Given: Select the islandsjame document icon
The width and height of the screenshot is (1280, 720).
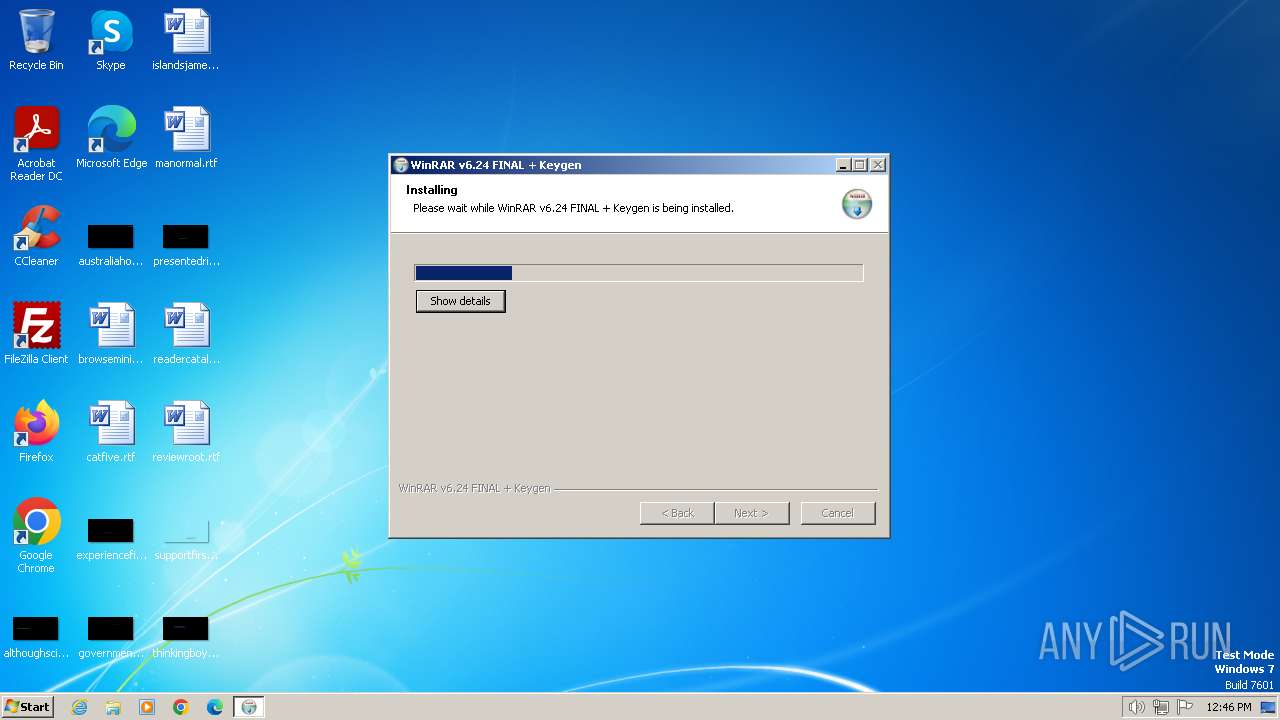Looking at the screenshot, I should 186,40.
